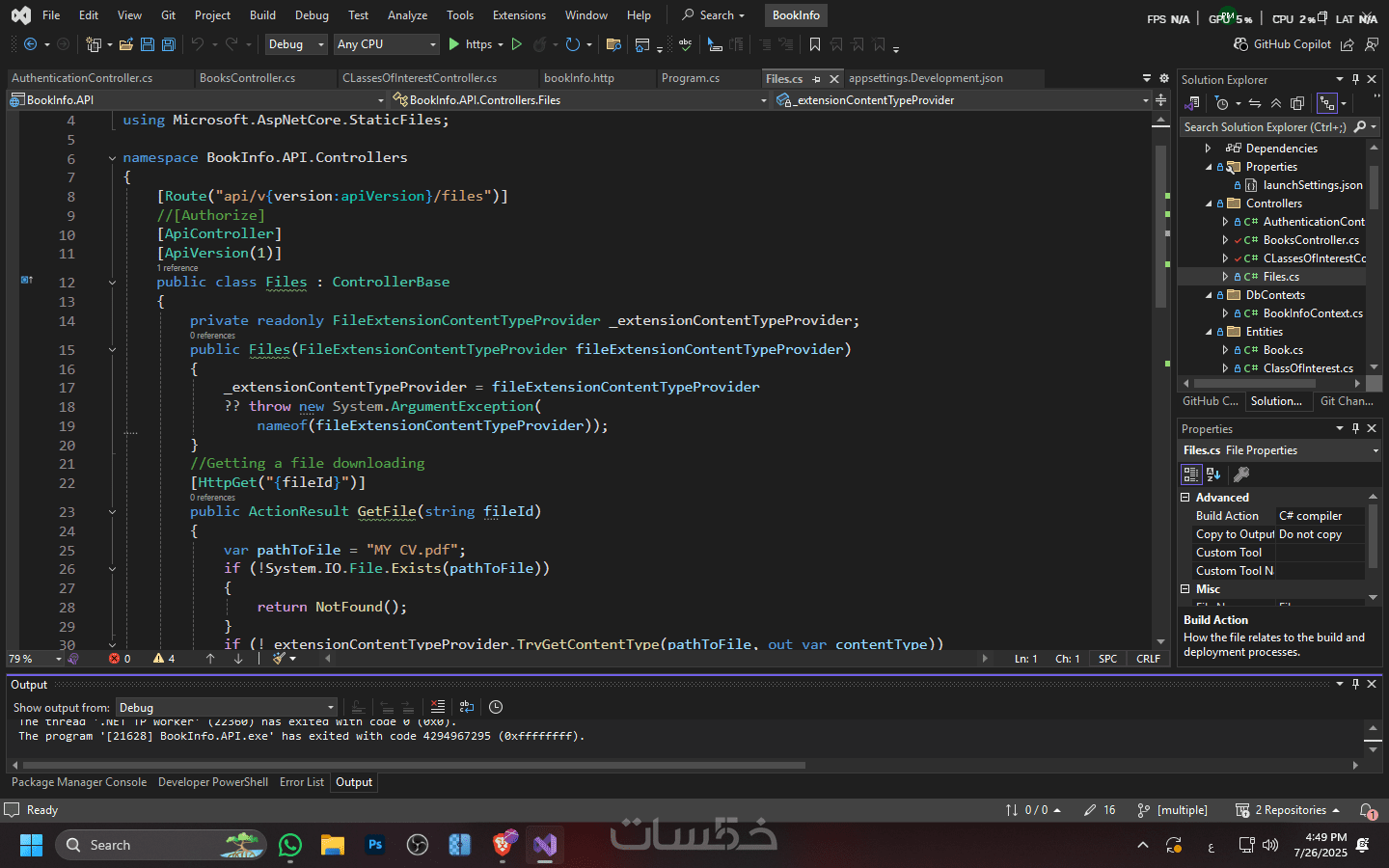Screen dimensions: 1389x868
Task: Click the Pending Changes Filter clock icon
Action: (x=1222, y=103)
